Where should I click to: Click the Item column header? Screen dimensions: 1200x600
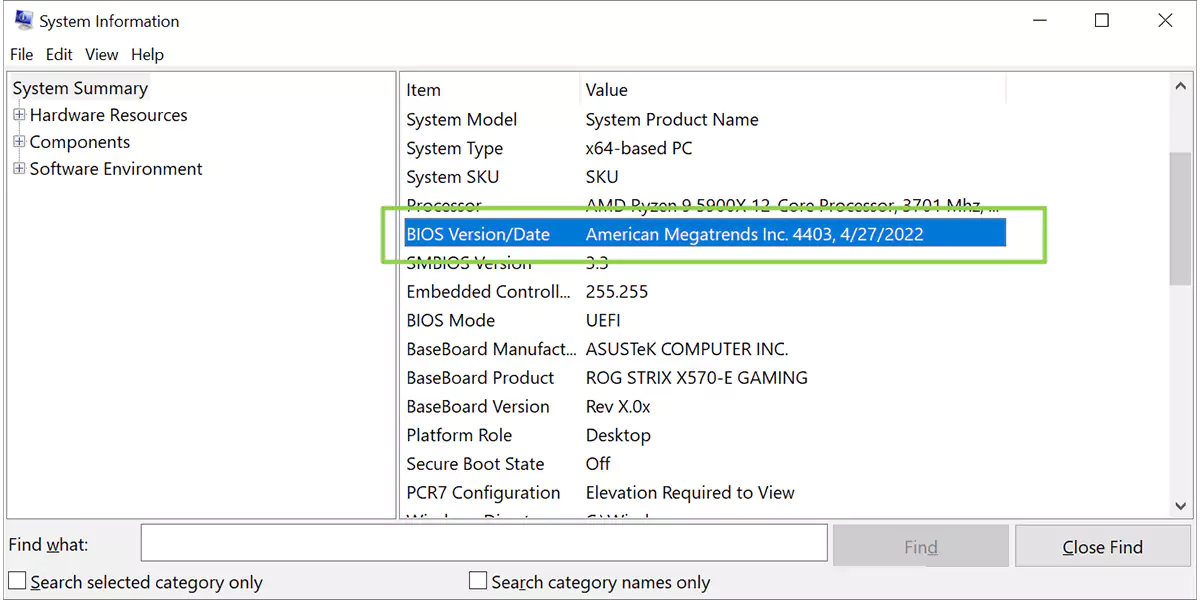tap(490, 90)
